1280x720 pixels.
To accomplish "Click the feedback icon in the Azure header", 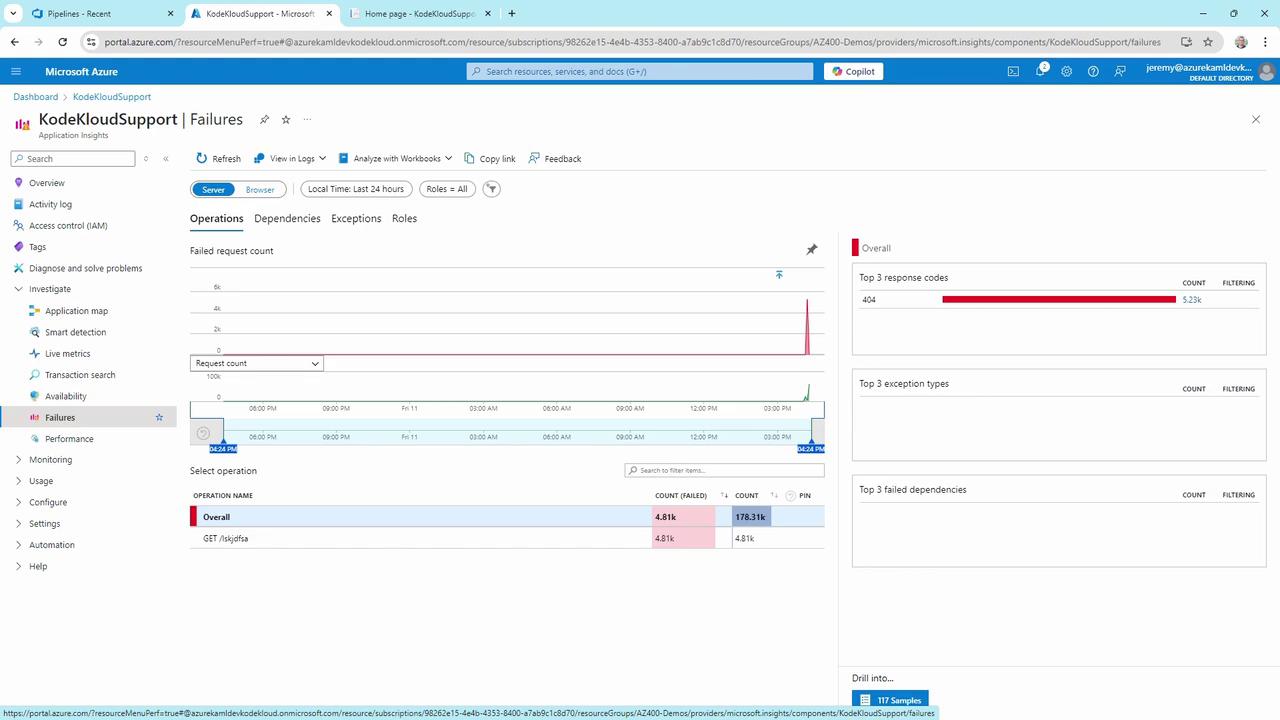I will point(1120,71).
